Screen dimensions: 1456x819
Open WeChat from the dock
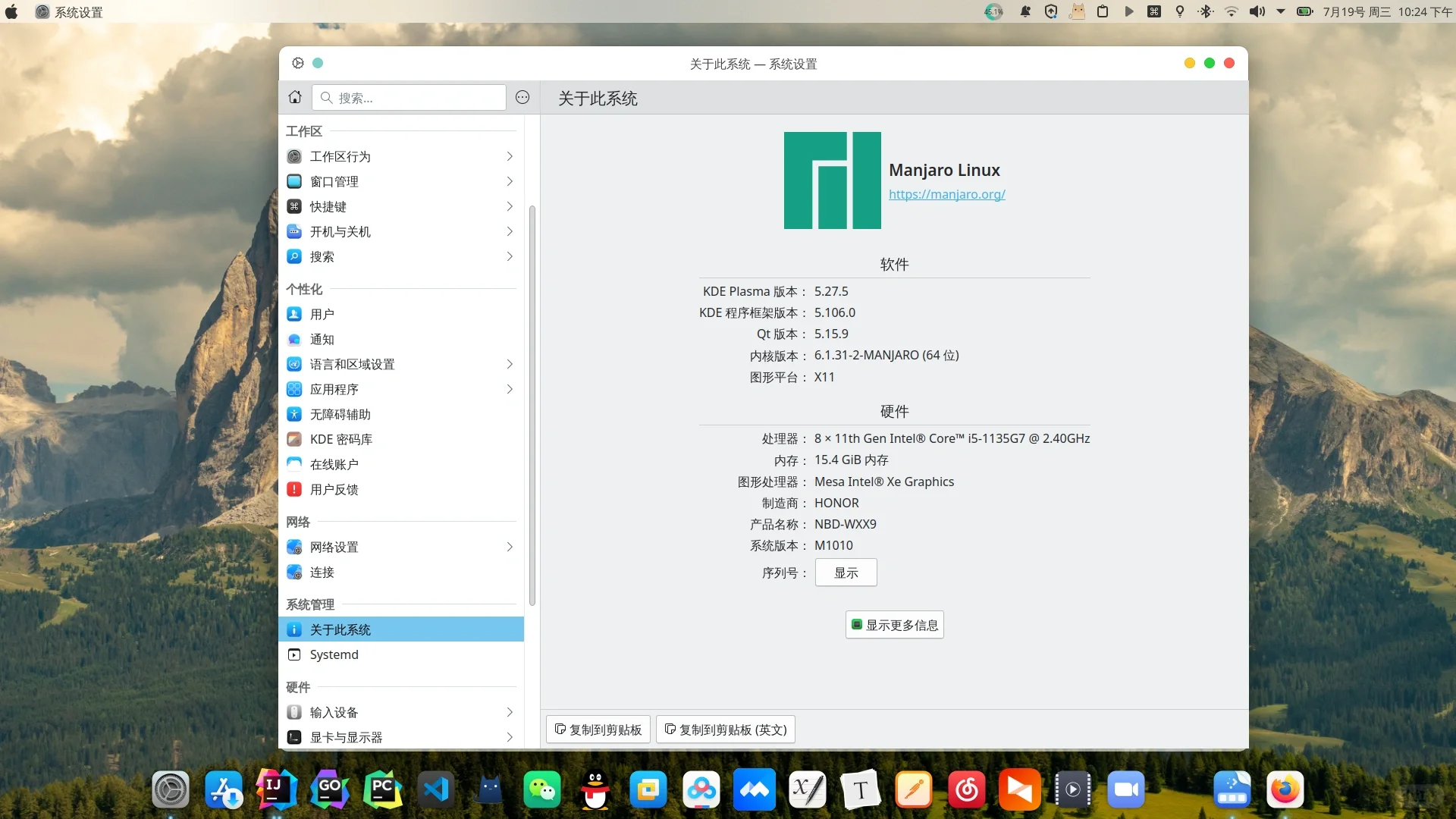coord(542,789)
